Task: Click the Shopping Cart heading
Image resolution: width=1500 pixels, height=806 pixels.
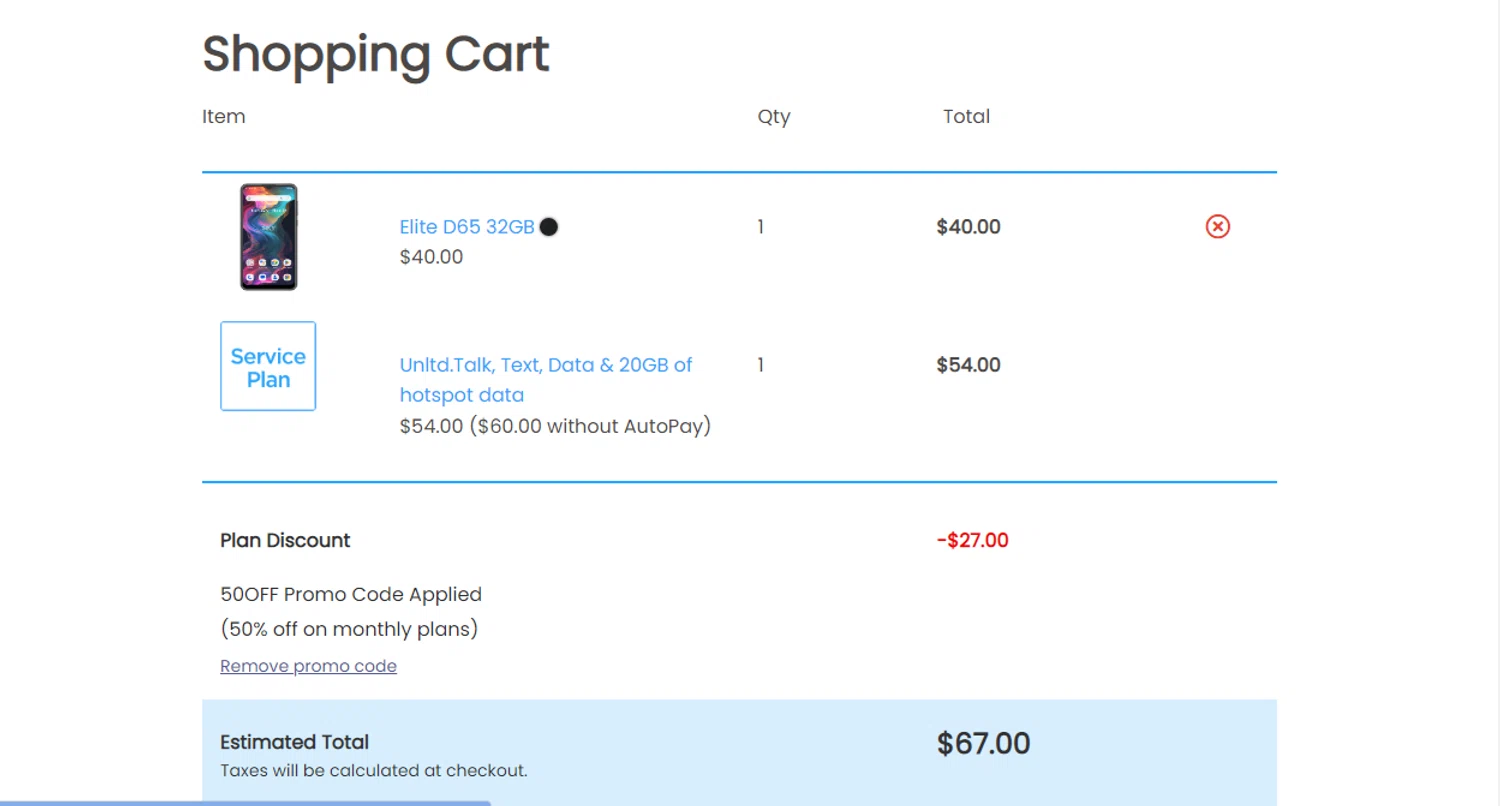Action: tap(376, 54)
